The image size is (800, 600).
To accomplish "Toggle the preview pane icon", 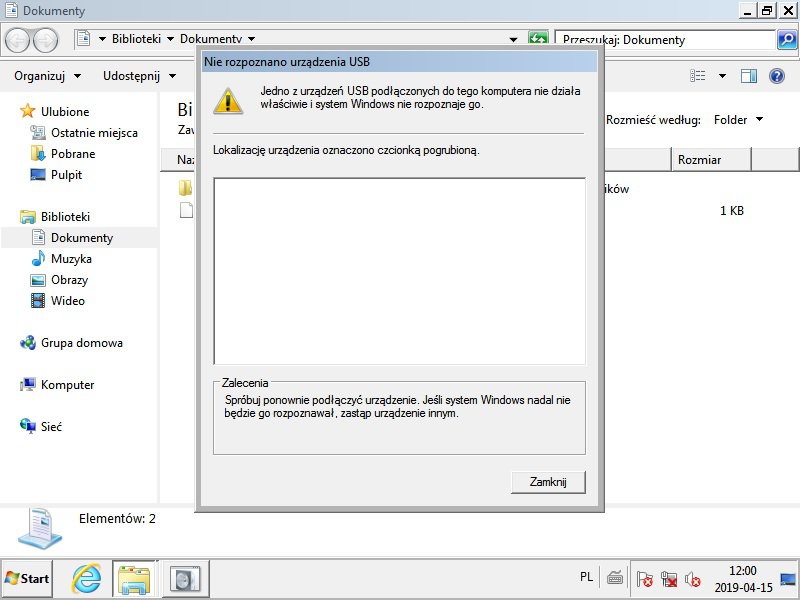I will pos(748,76).
